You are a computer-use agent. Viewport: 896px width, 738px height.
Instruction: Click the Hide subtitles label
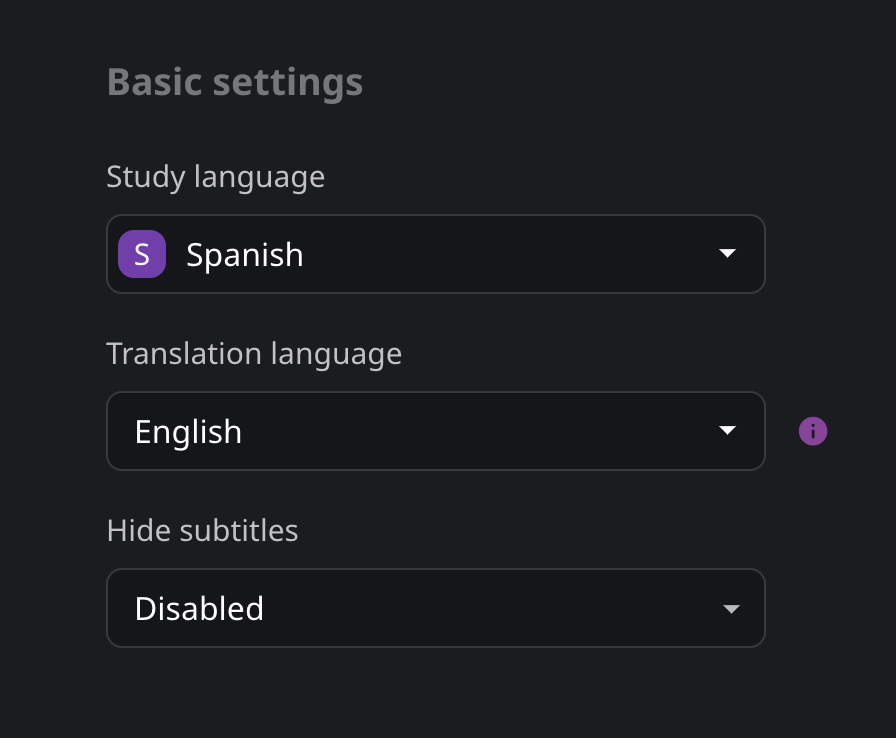coord(202,531)
